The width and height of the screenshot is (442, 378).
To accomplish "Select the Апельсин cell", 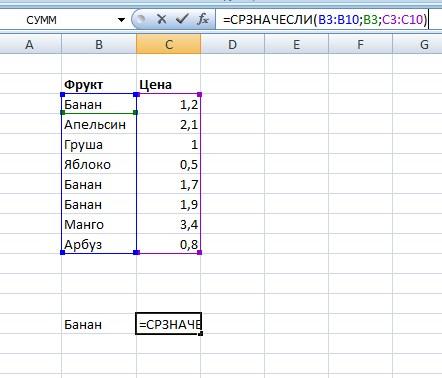I will pyautogui.click(x=99, y=124).
